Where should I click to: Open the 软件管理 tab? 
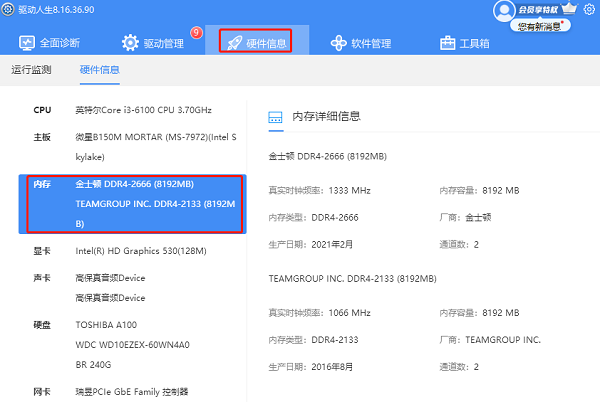pos(361,43)
